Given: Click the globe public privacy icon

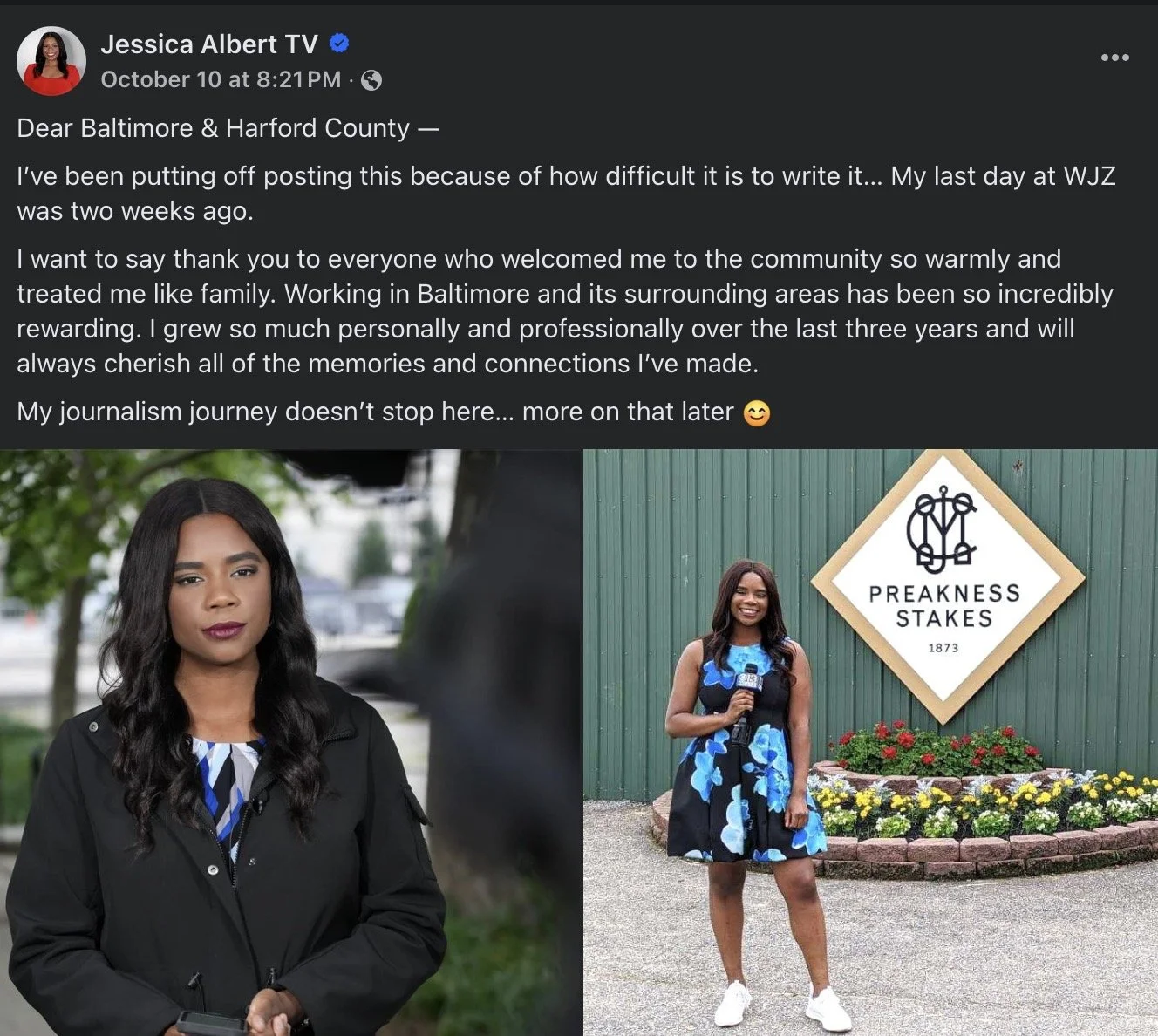Looking at the screenshot, I should [x=371, y=80].
